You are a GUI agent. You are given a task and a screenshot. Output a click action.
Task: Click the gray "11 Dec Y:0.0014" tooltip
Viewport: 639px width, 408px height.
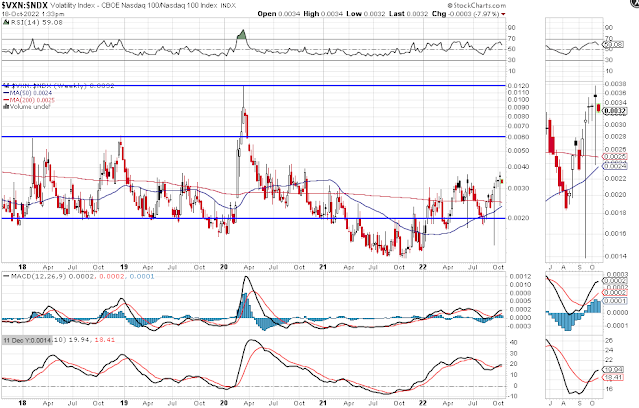[x=27, y=340]
